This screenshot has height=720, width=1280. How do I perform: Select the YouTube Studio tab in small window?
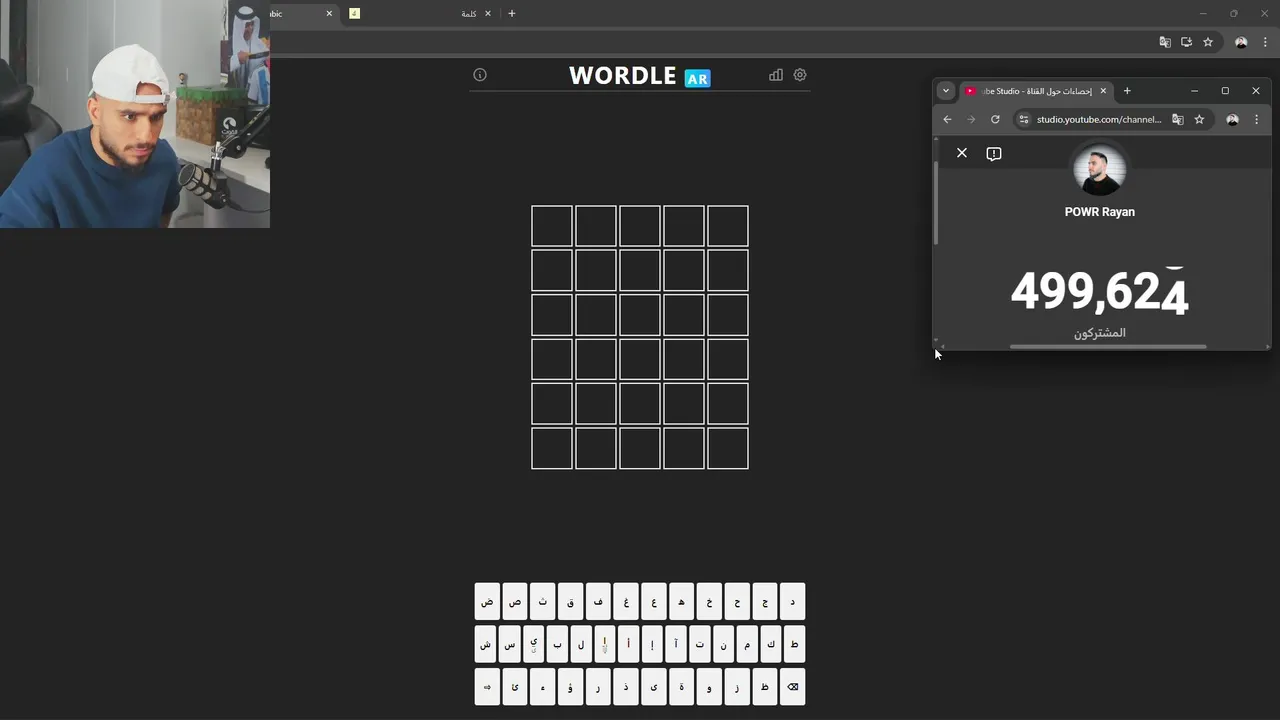pos(1034,91)
